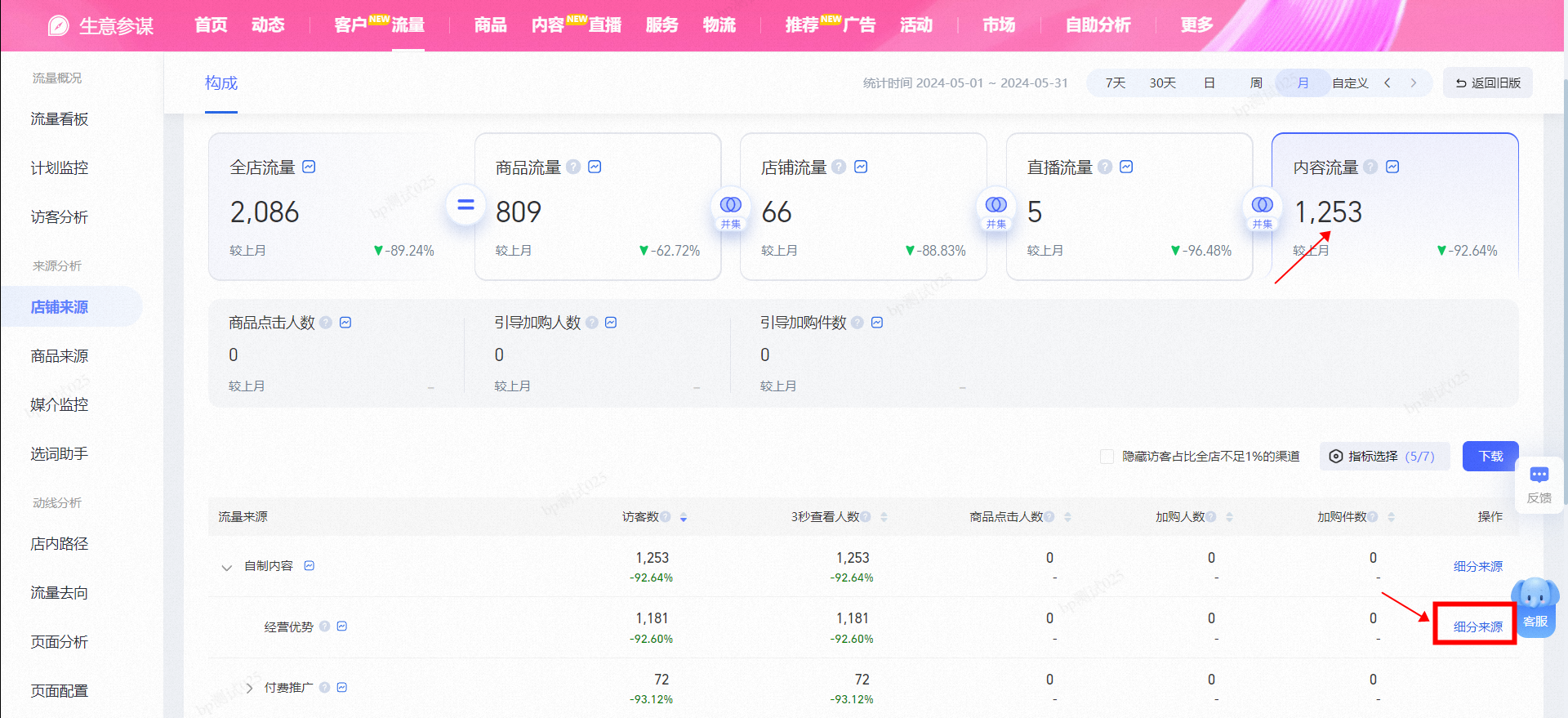Click help icon next to 店铺流量

point(839,167)
